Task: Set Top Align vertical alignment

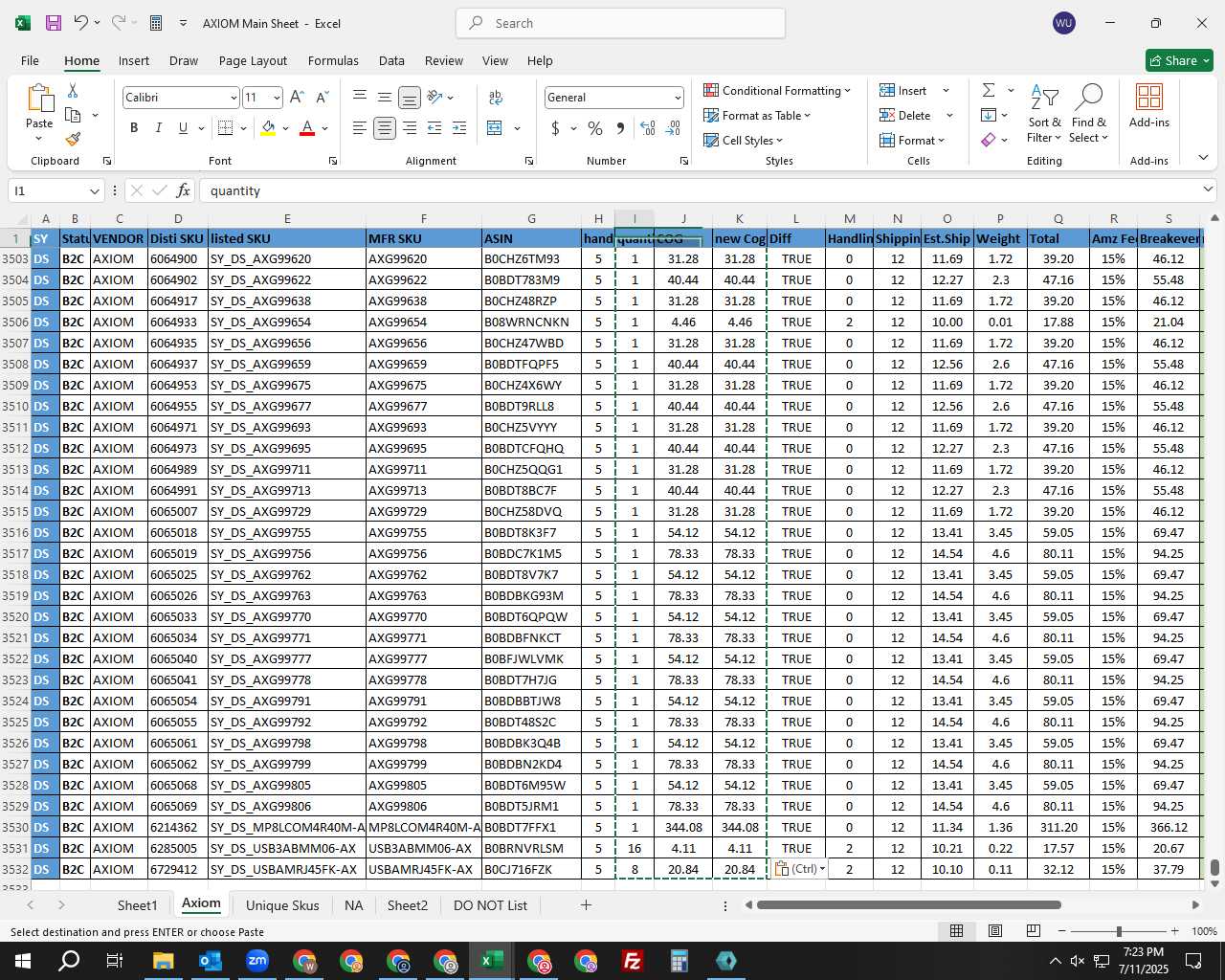Action: 360,98
